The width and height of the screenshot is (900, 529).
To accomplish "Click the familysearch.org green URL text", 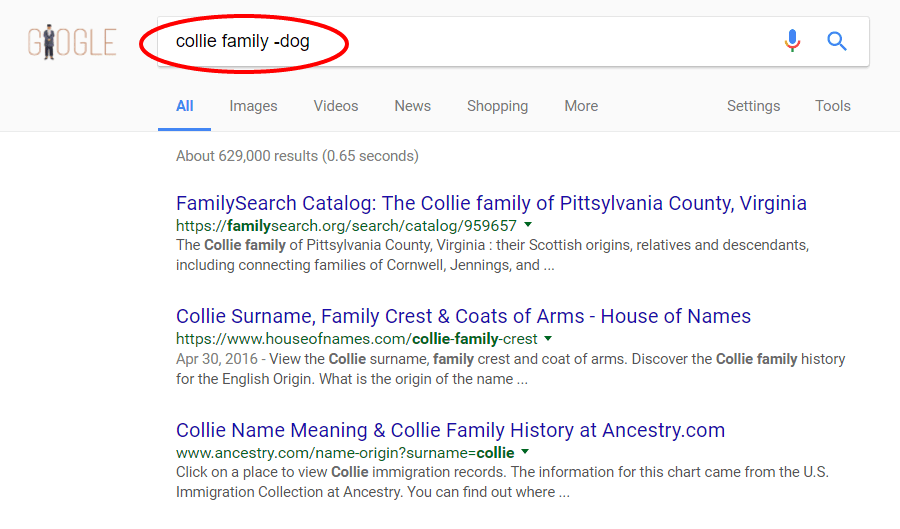I will click(x=346, y=226).
